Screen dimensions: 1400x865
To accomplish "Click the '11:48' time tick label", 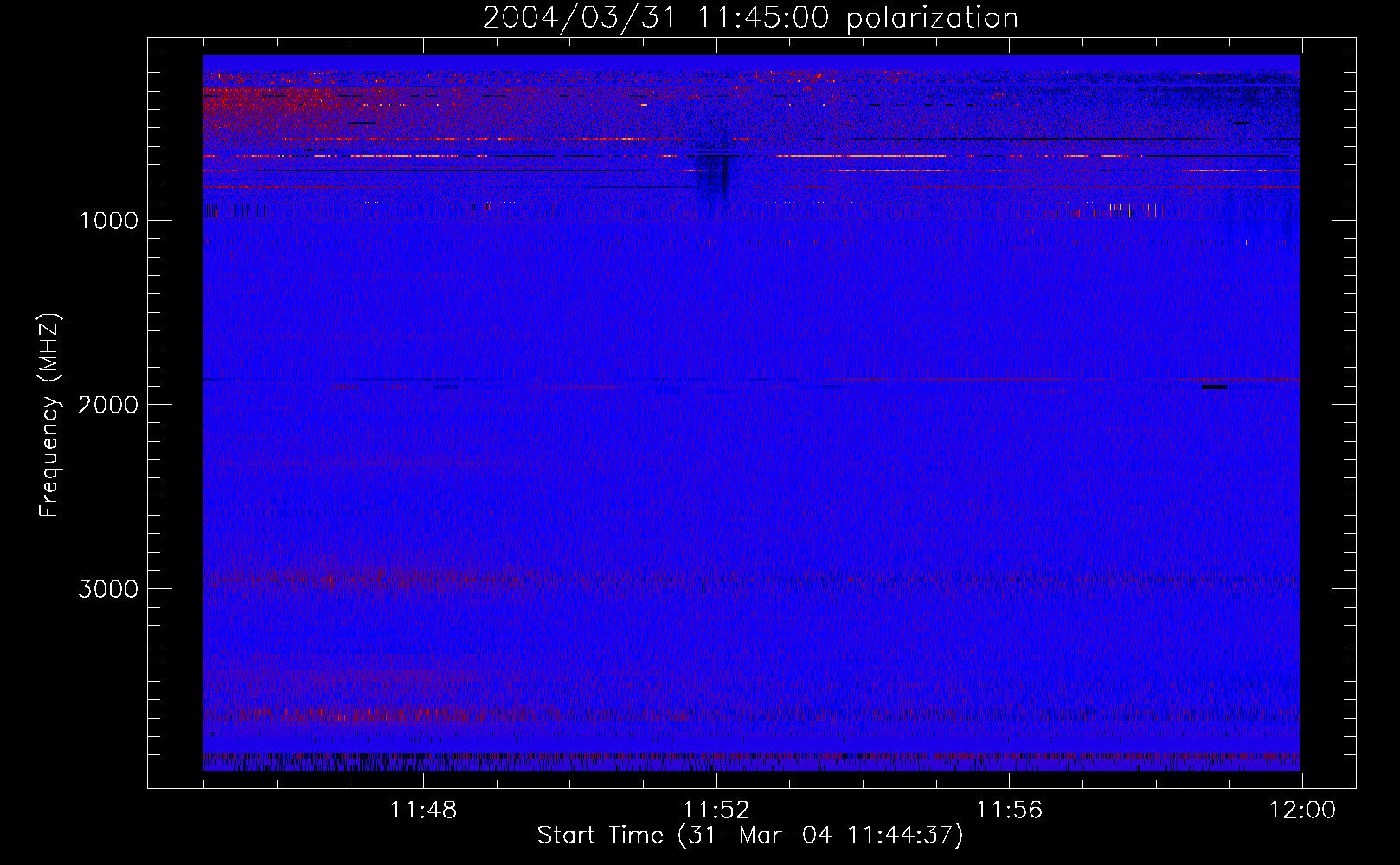I will click(423, 810).
